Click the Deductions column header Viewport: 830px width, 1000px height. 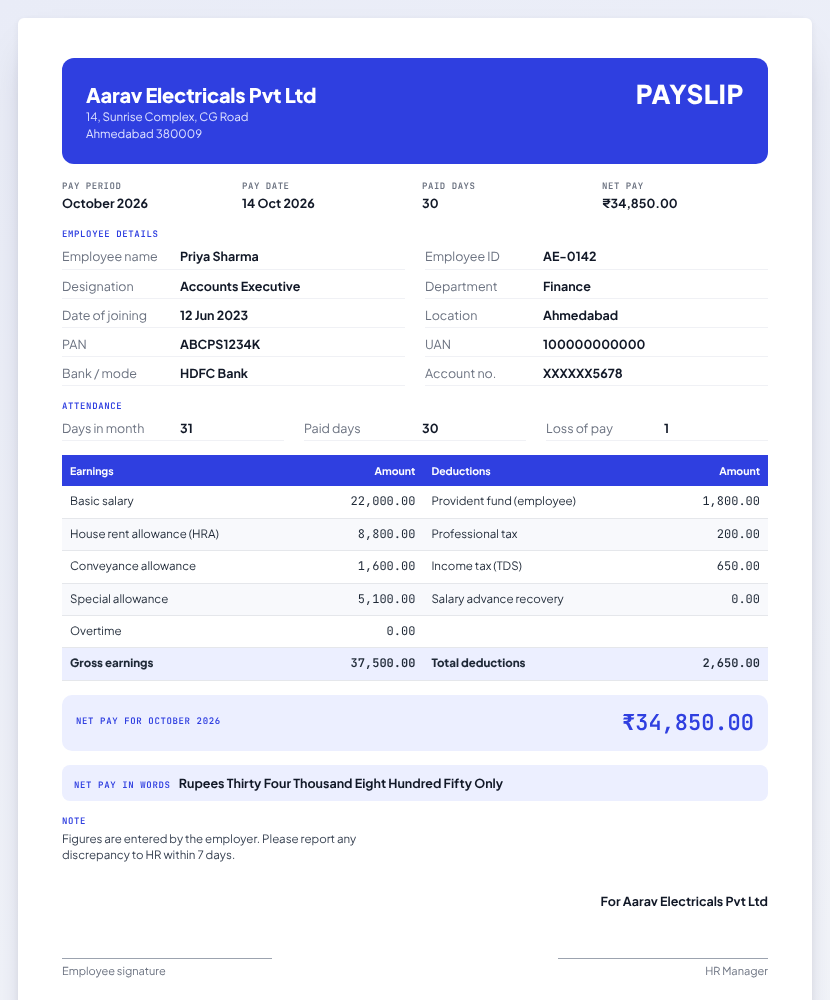pyautogui.click(x=461, y=471)
